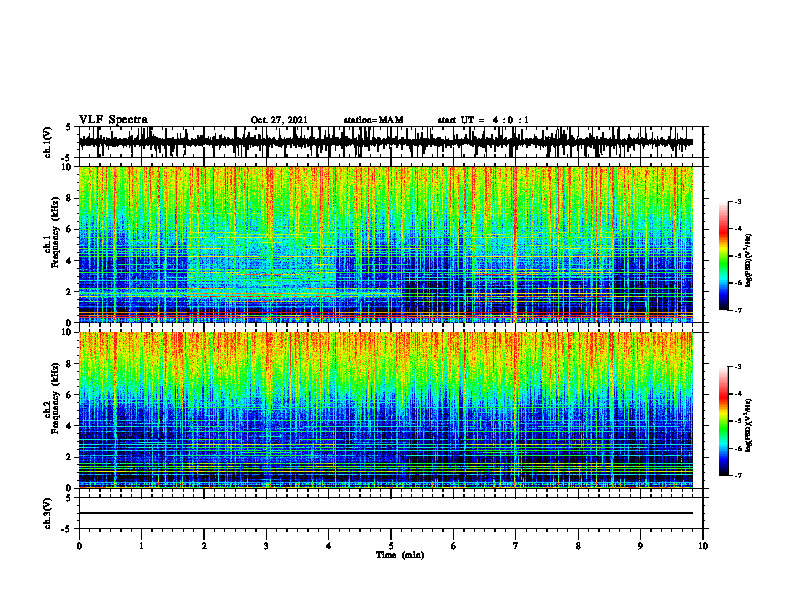Click the "5" tick on the time axis

pyautogui.click(x=391, y=546)
